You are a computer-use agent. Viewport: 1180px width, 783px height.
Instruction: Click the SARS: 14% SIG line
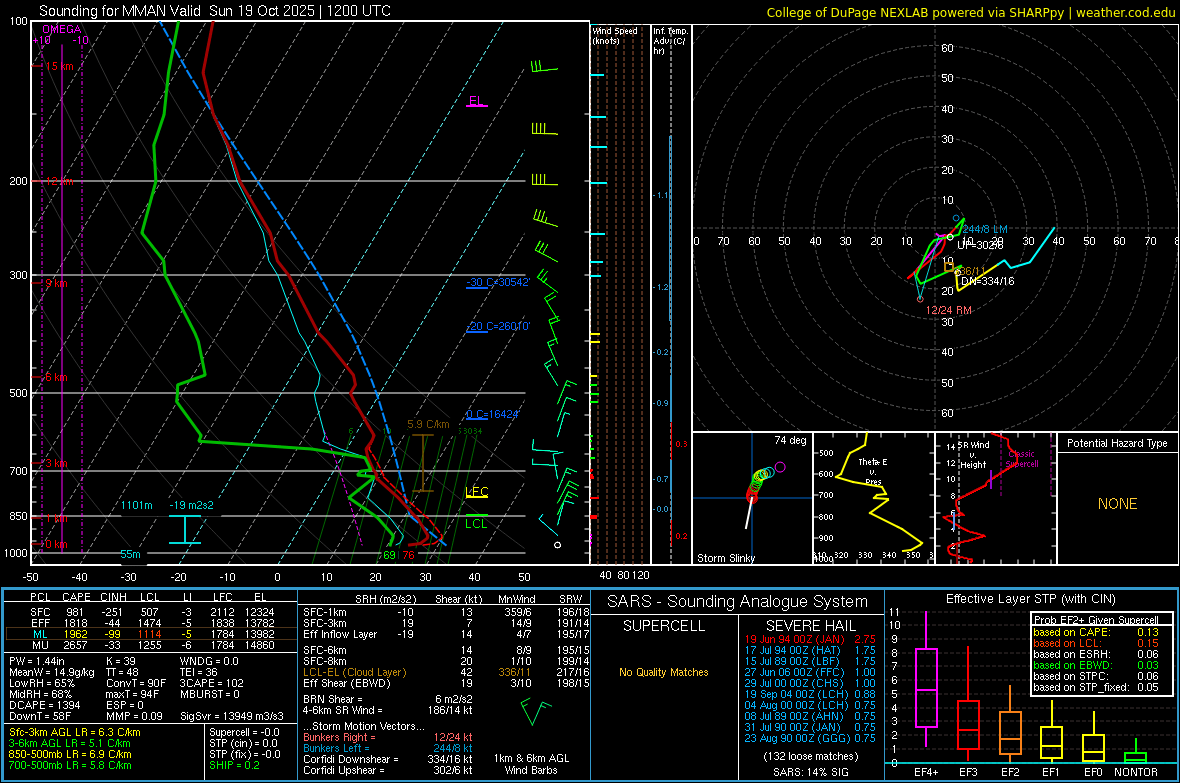point(810,772)
